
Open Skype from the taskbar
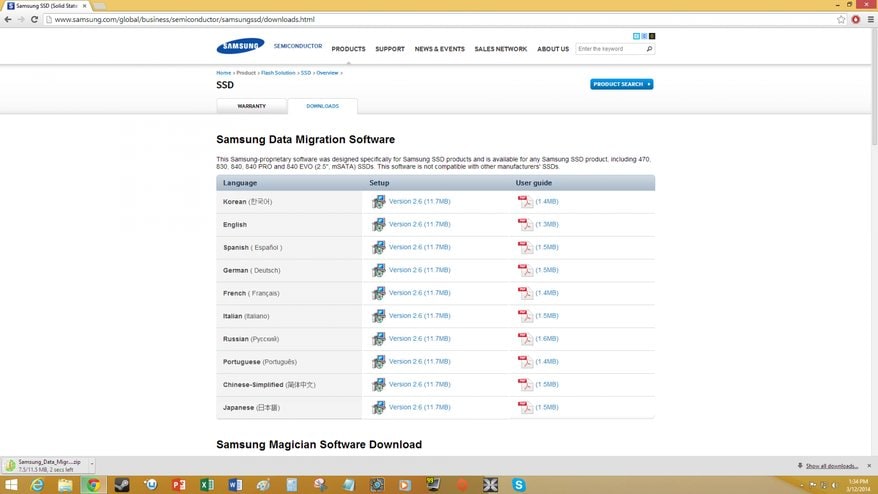pyautogui.click(x=519, y=484)
